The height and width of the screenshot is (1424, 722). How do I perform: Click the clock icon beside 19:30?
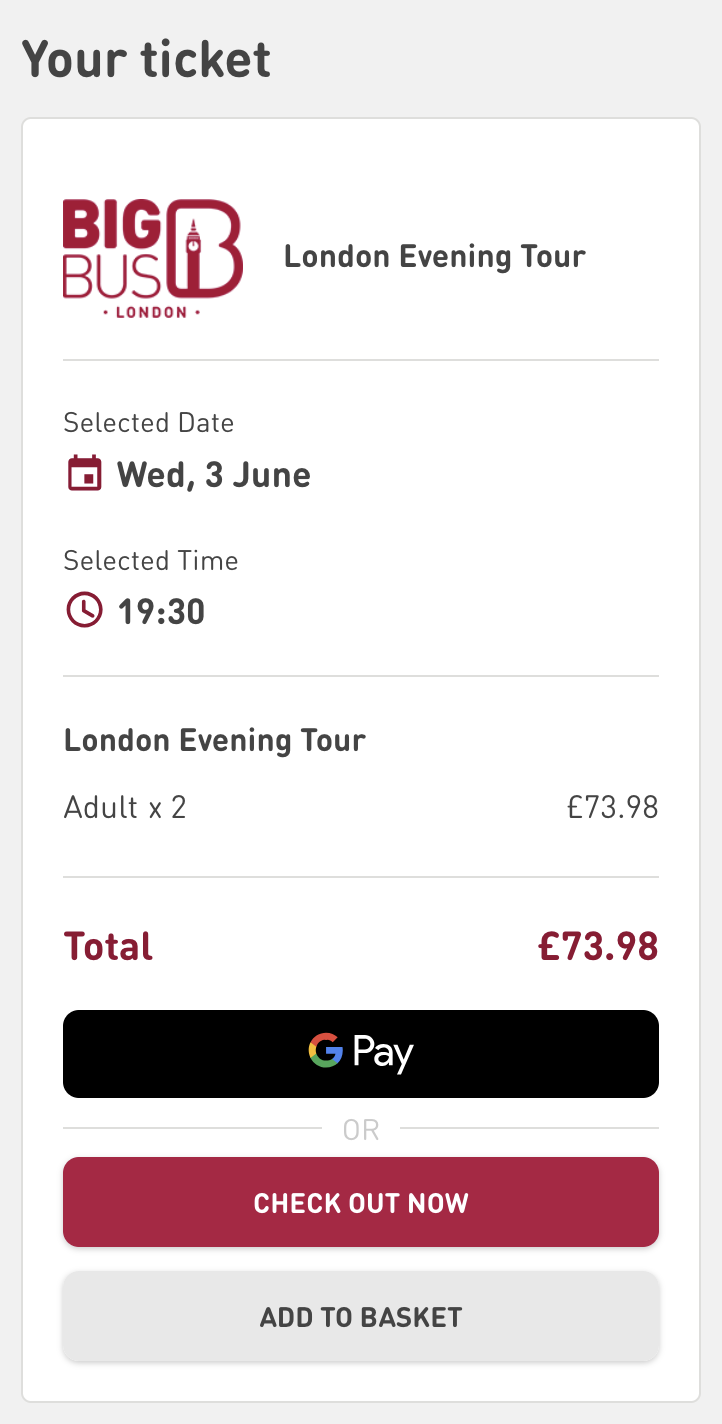[84, 609]
